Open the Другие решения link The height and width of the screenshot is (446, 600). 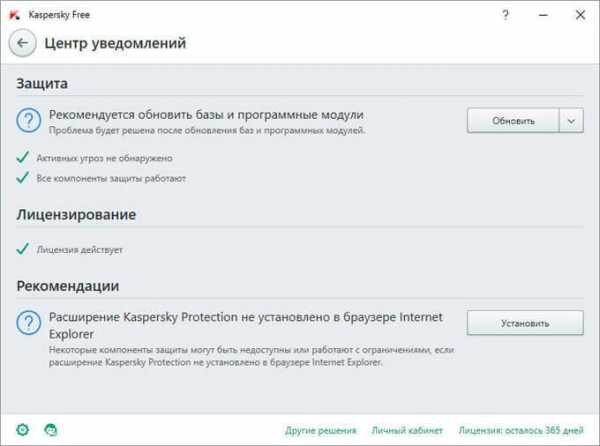321,430
